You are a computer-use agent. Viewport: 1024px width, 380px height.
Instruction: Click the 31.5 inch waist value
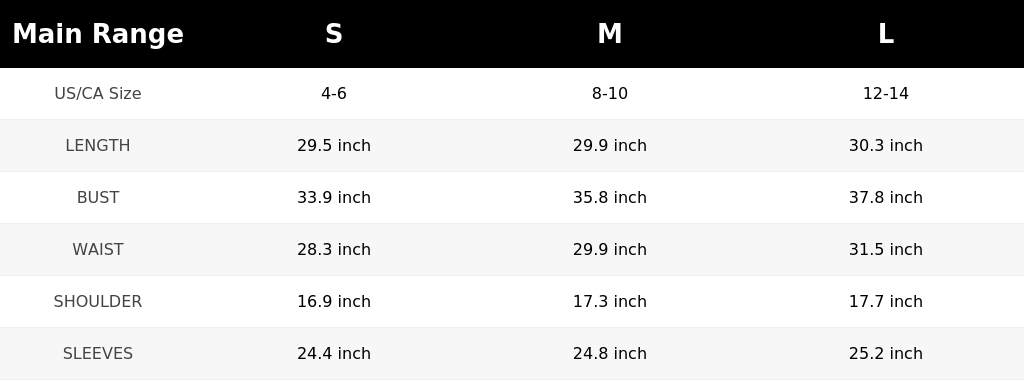[886, 249]
